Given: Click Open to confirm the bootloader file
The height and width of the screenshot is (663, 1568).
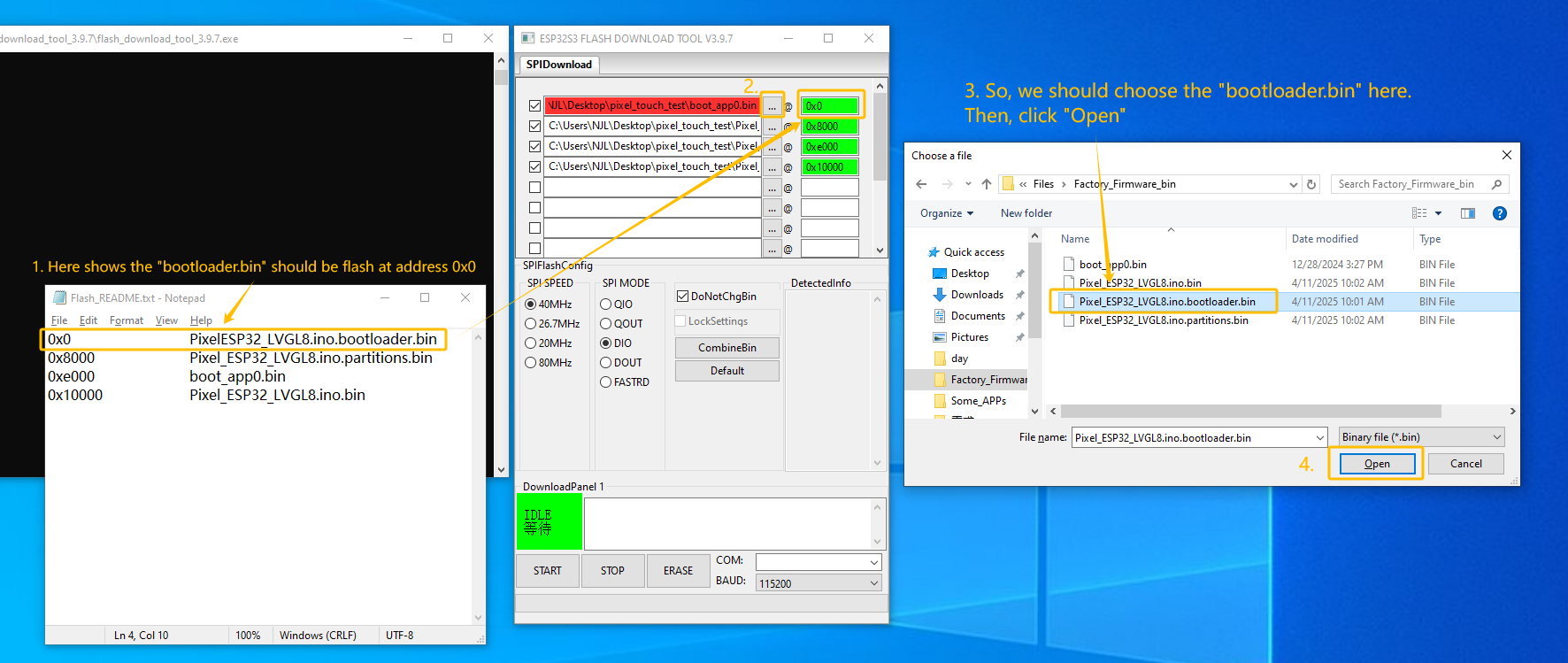Looking at the screenshot, I should click(x=1377, y=464).
